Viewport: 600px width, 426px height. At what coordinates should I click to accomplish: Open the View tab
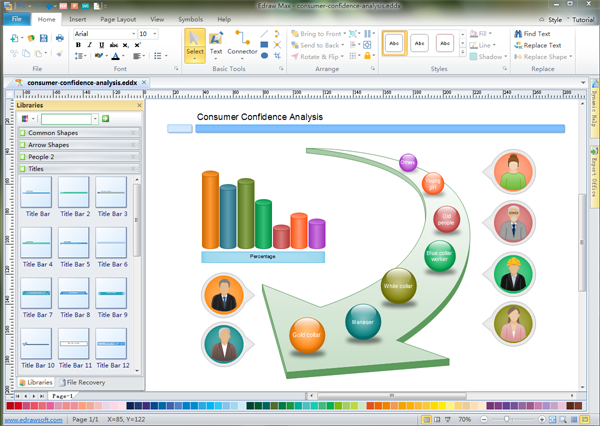click(157, 19)
